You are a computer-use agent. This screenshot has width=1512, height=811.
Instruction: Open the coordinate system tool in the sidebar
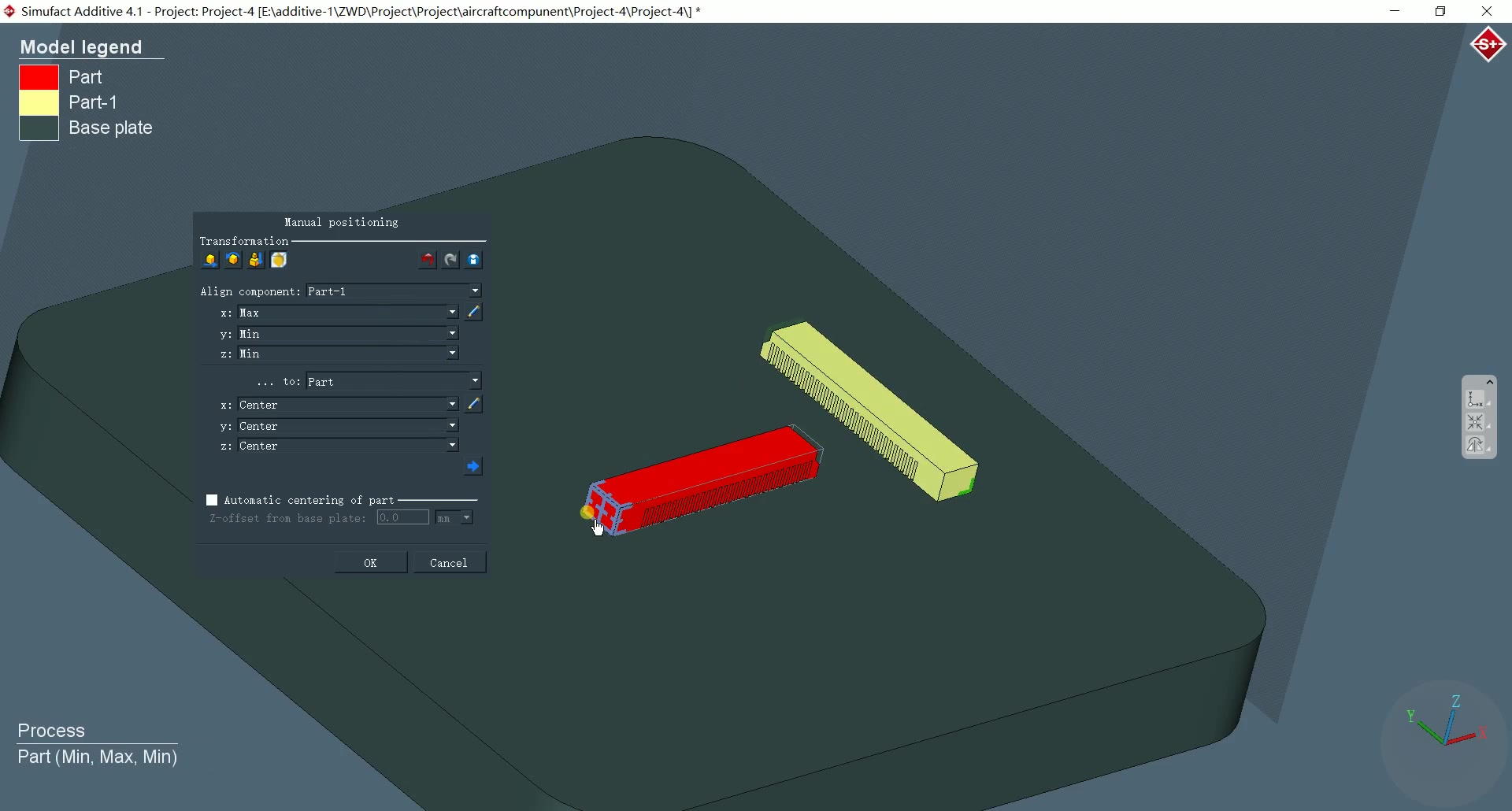point(1475,399)
